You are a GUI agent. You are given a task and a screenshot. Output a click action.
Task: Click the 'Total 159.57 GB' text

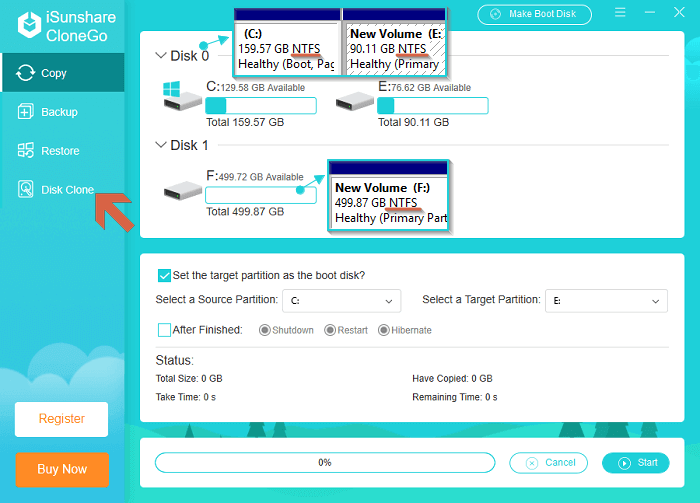coord(245,122)
